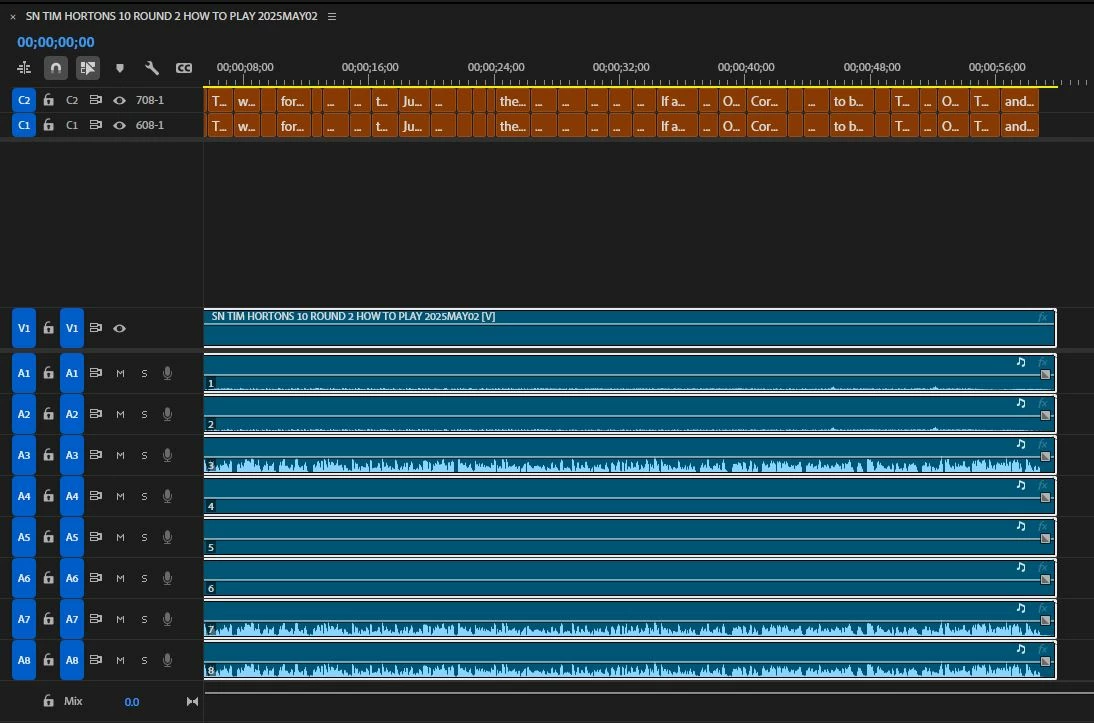Toggle sync lock on track A7
Screen dimensions: 1094x723
96,619
